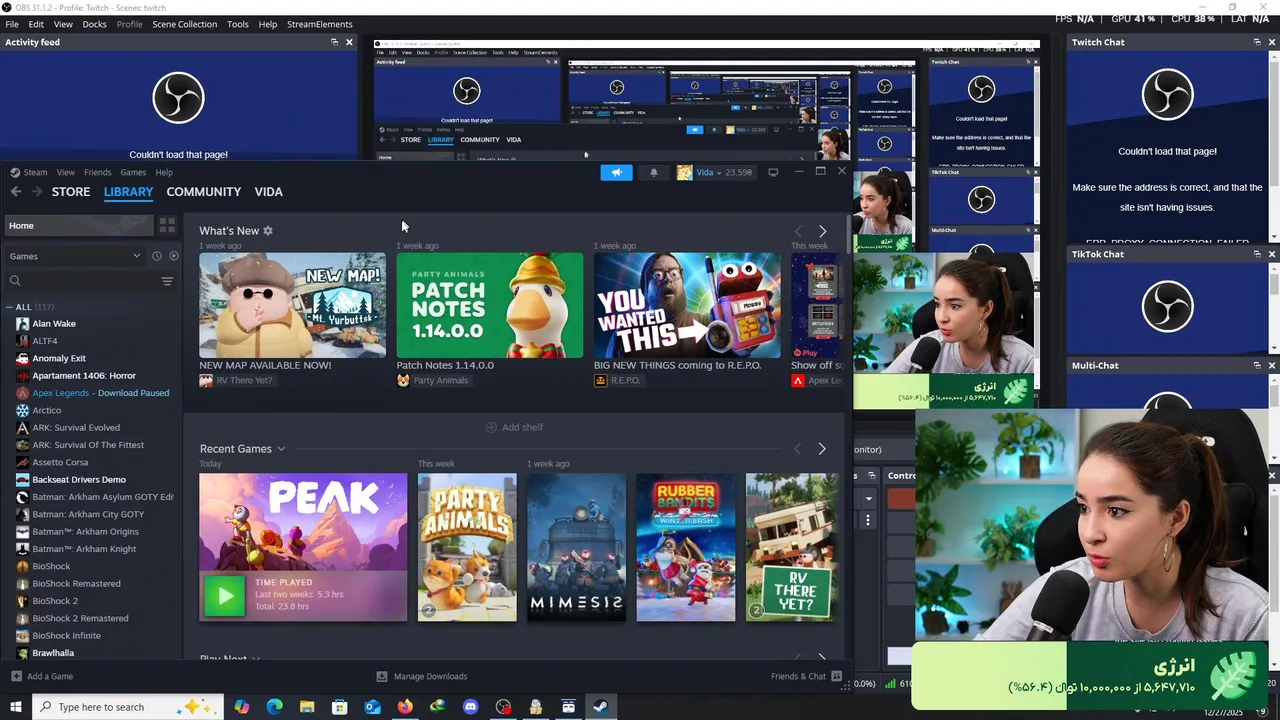
Task: Open the Recent Games shelf dropdown
Action: pyautogui.click(x=281, y=449)
